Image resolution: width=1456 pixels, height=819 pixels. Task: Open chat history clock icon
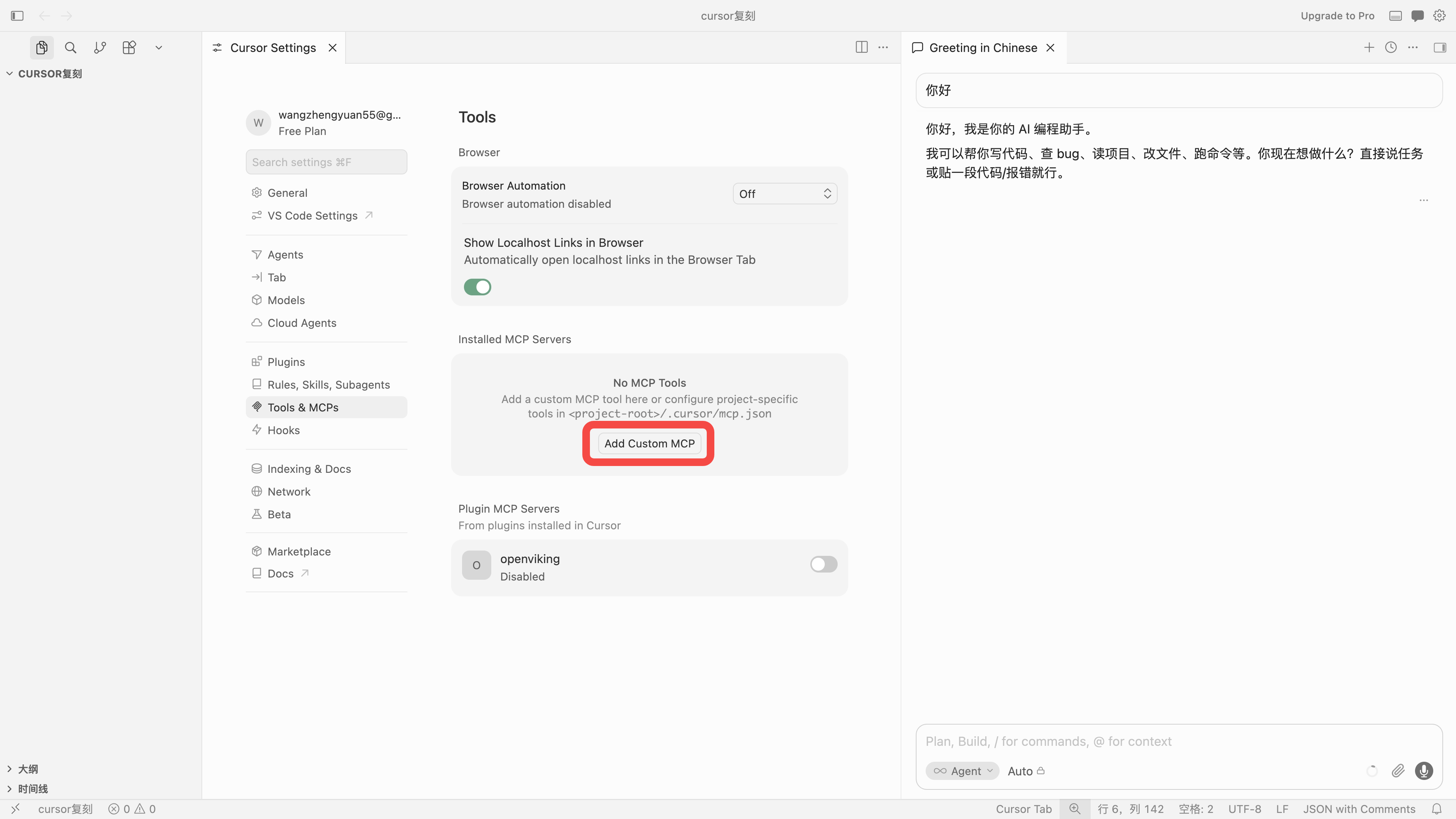pos(1391,47)
